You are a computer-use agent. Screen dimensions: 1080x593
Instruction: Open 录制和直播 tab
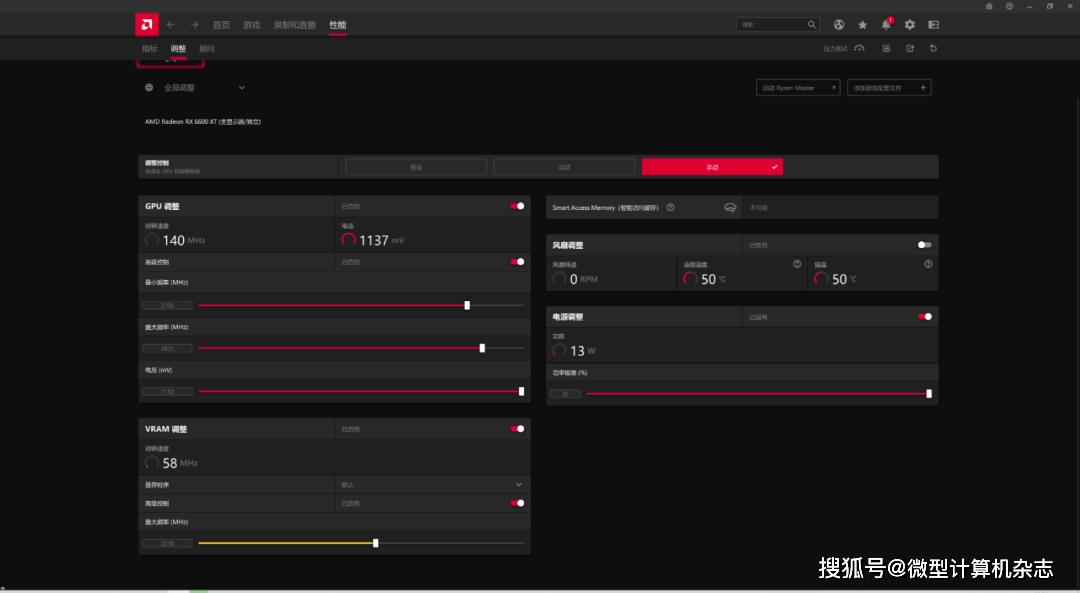coord(295,25)
